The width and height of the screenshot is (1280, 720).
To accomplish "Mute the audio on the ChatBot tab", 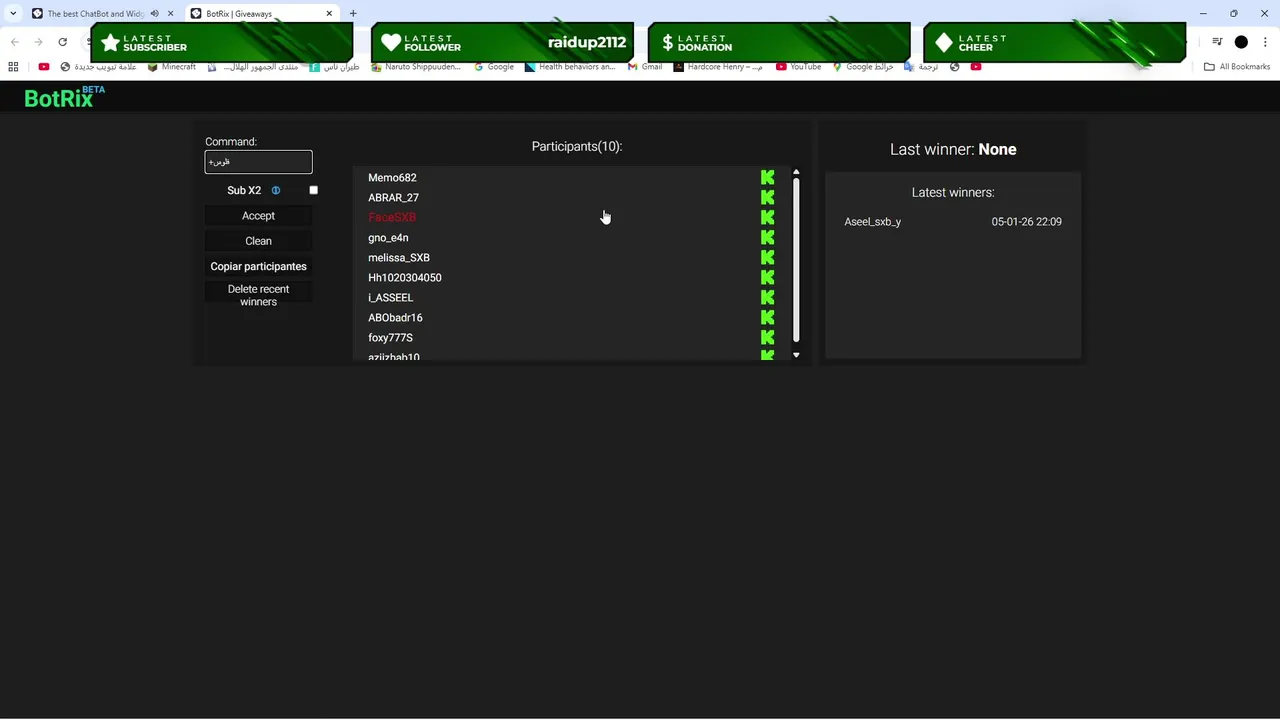I will click(154, 14).
